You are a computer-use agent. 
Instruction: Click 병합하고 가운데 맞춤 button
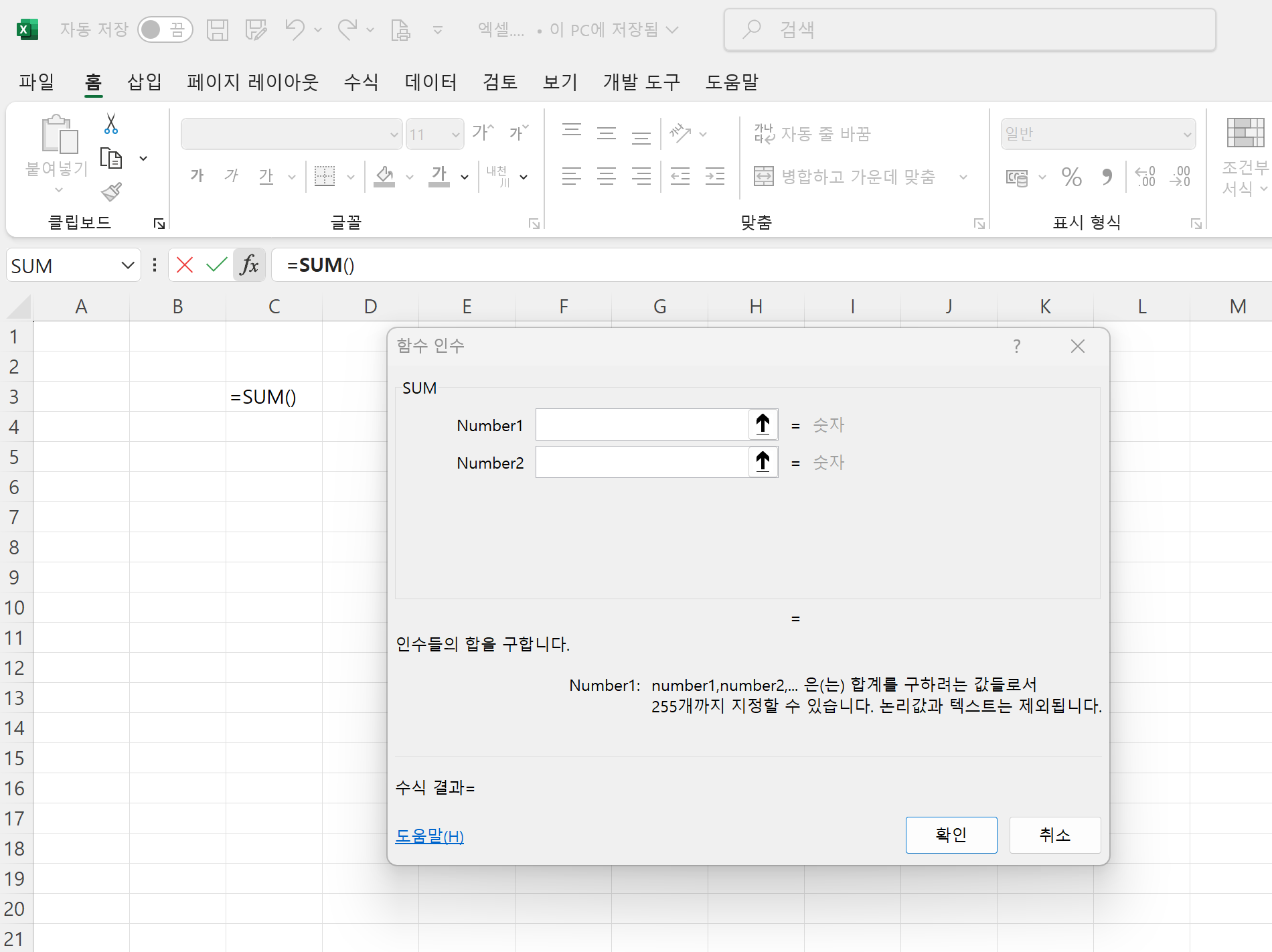pyautogui.click(x=844, y=177)
